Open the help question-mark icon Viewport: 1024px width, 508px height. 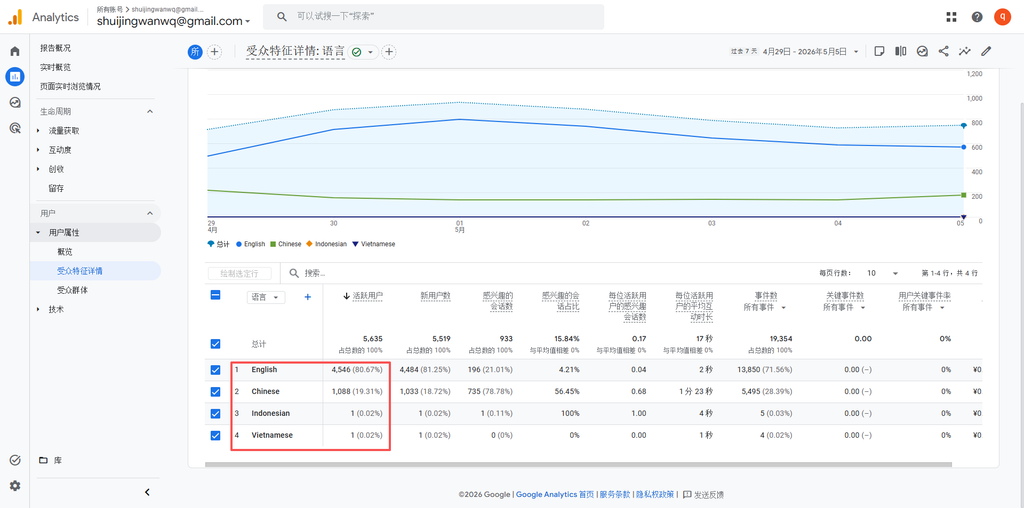tap(977, 17)
